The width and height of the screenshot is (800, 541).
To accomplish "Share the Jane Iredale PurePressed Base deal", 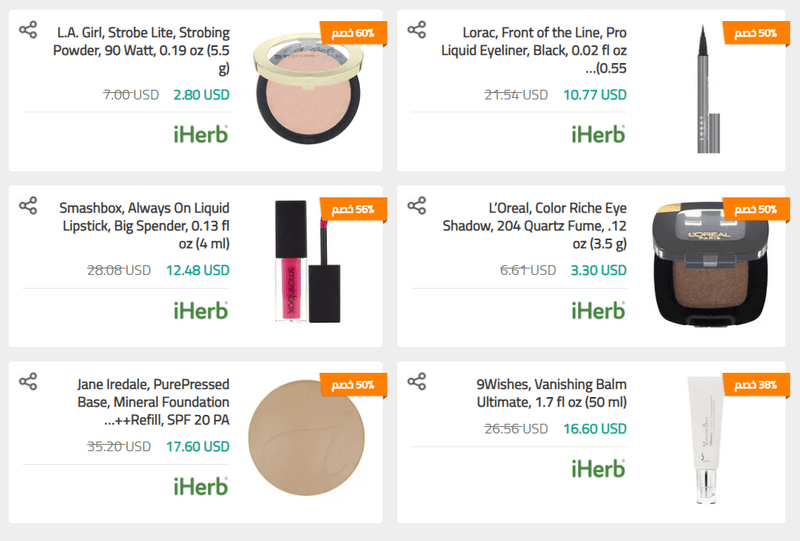I will pos(29,381).
